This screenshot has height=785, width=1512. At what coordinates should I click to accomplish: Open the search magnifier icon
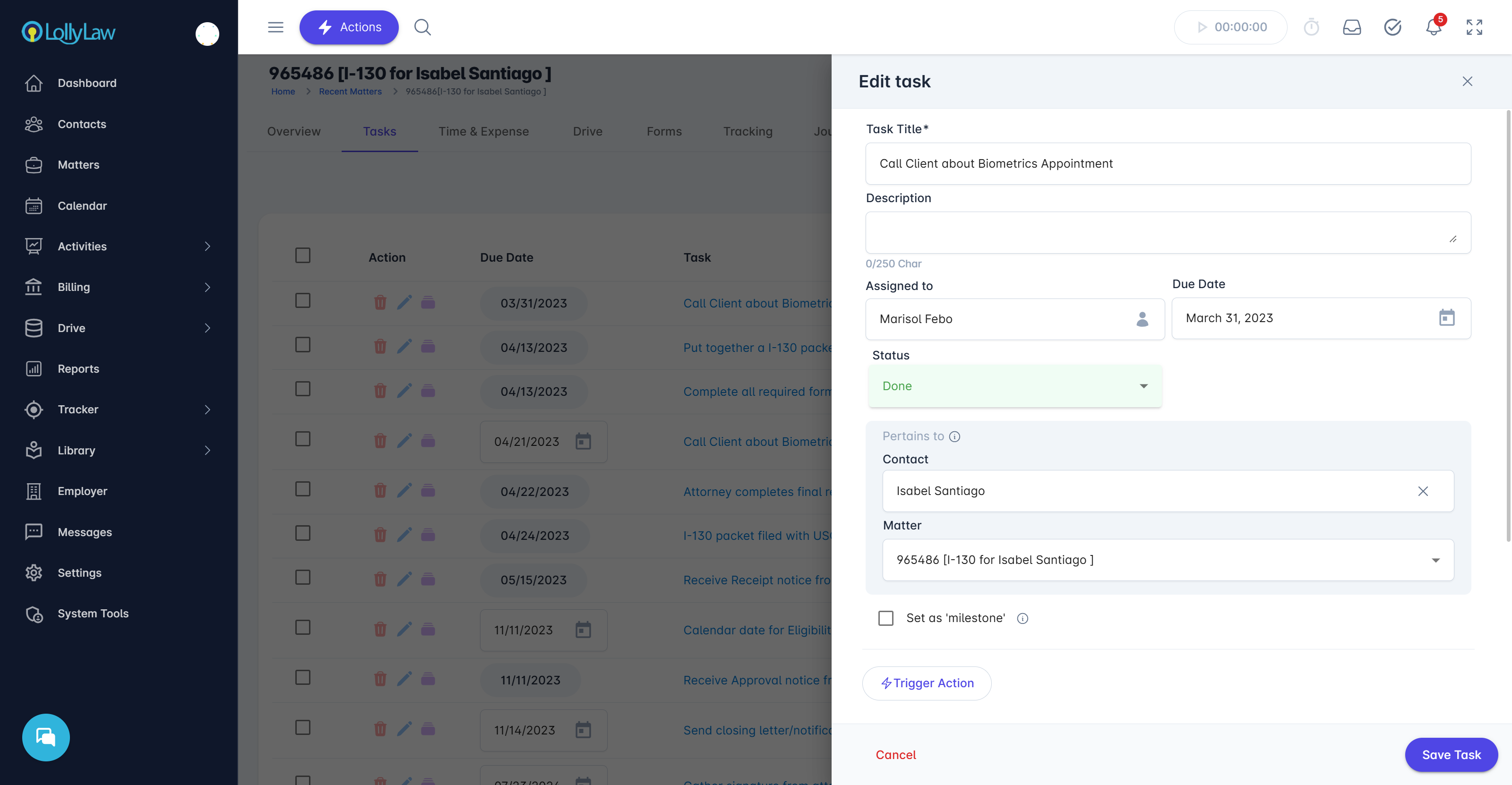pyautogui.click(x=422, y=27)
